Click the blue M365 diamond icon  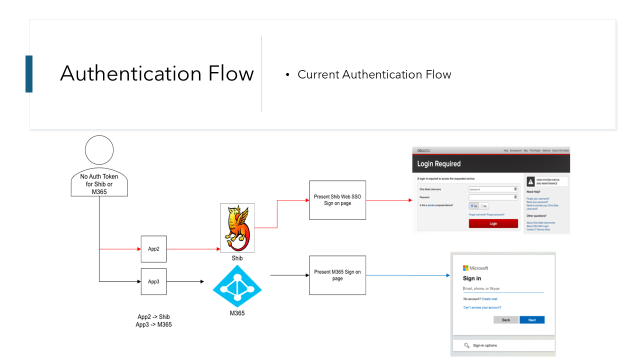pyautogui.click(x=237, y=286)
